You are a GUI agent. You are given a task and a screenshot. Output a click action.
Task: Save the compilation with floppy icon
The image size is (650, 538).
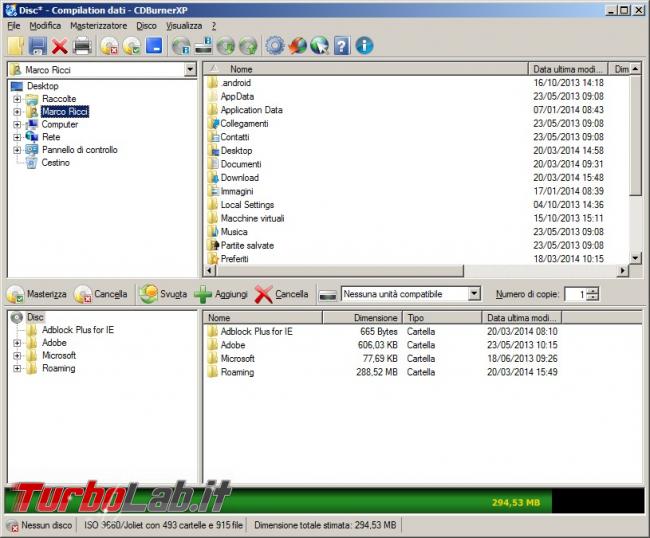(x=37, y=46)
